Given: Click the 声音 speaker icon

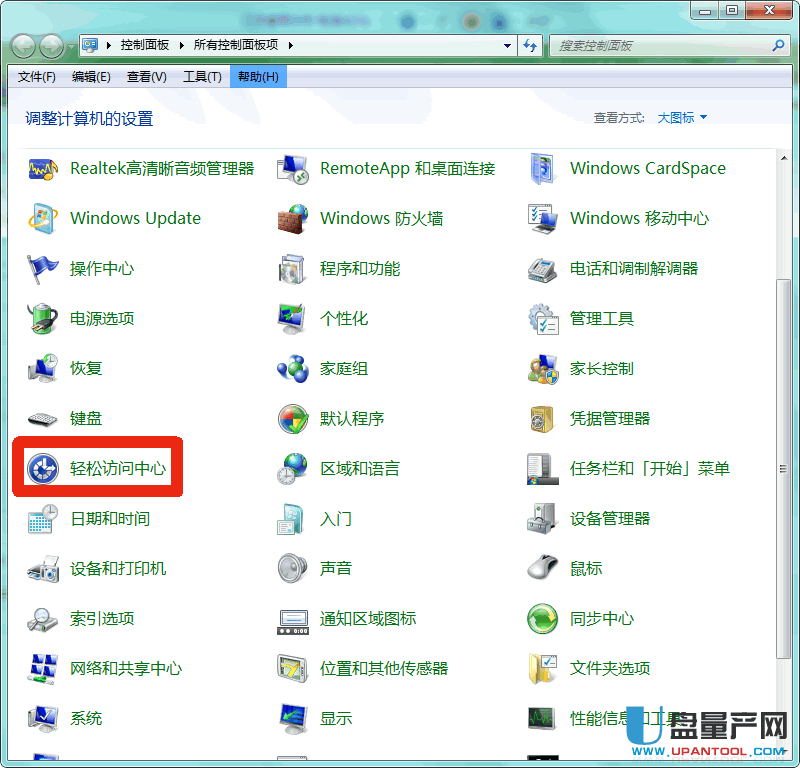Looking at the screenshot, I should point(293,569).
